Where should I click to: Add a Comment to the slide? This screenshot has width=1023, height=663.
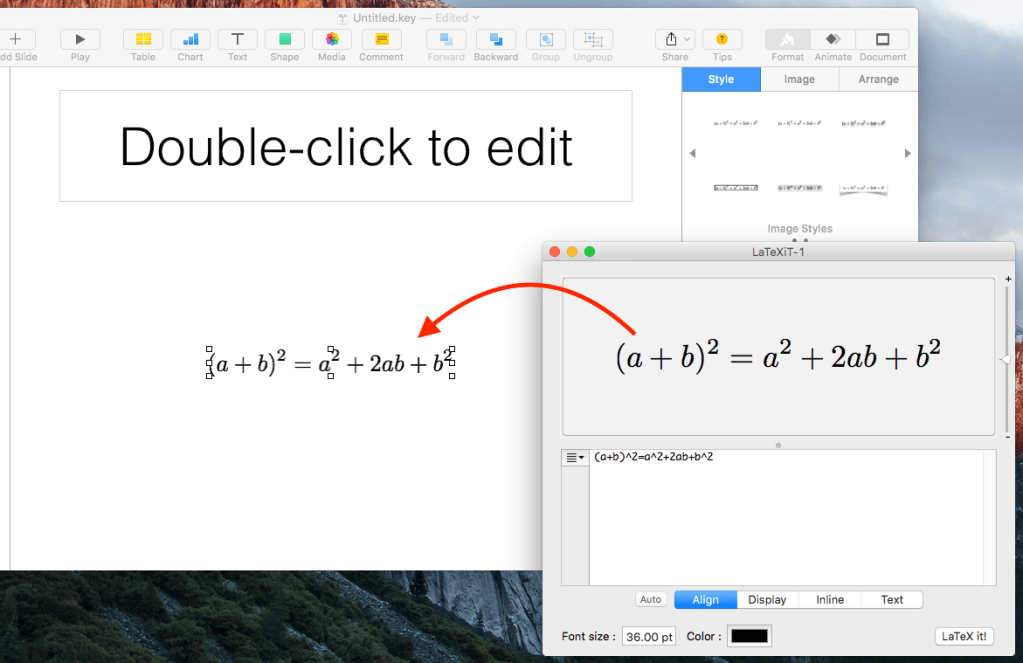381,39
